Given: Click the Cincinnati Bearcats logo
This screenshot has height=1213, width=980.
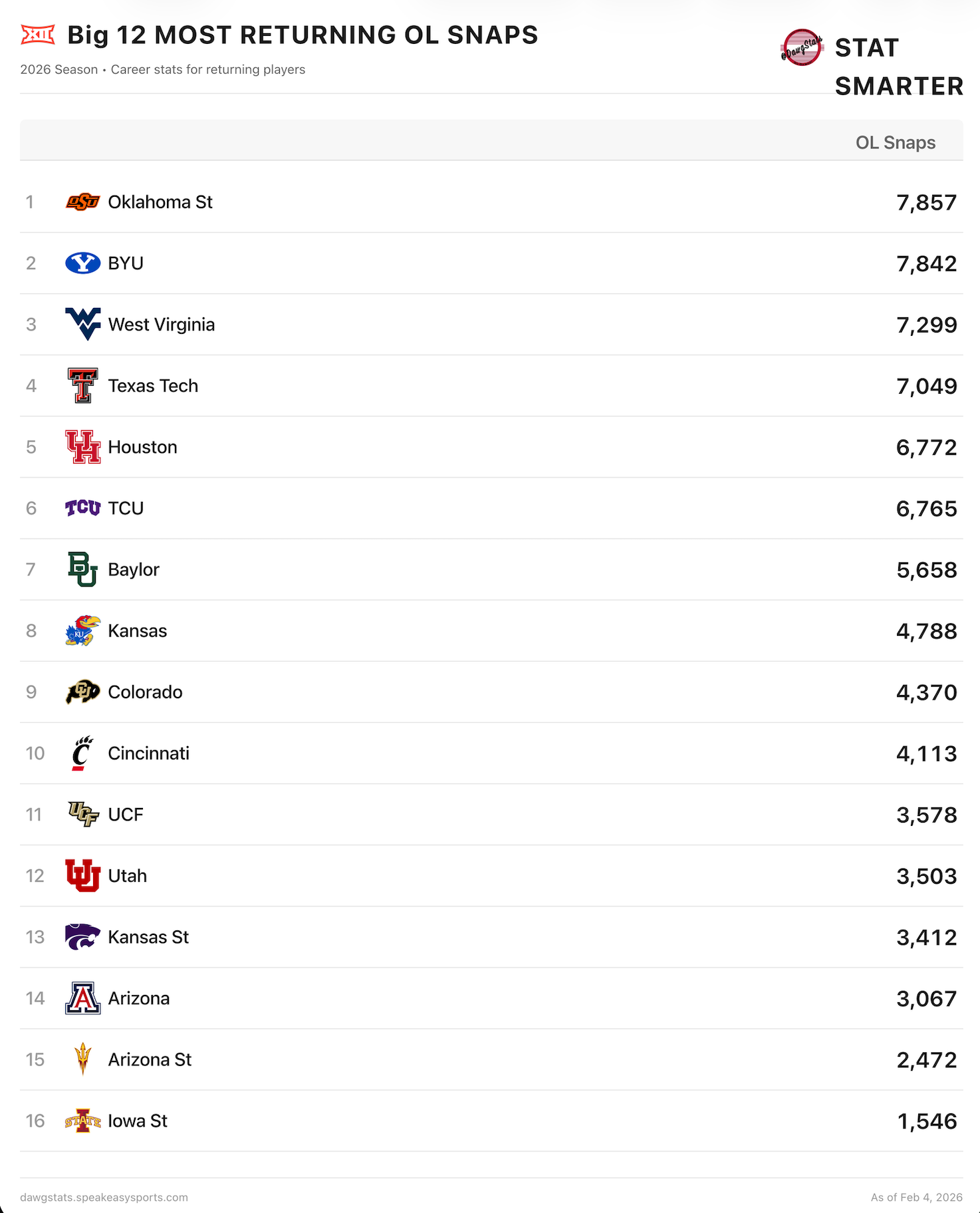Looking at the screenshot, I should (x=82, y=753).
